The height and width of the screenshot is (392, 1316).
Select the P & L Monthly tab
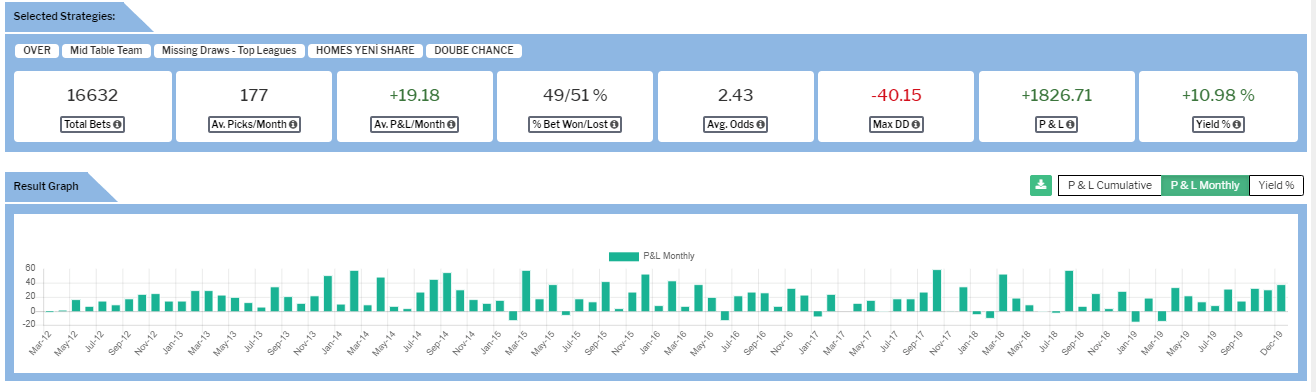coord(1205,185)
